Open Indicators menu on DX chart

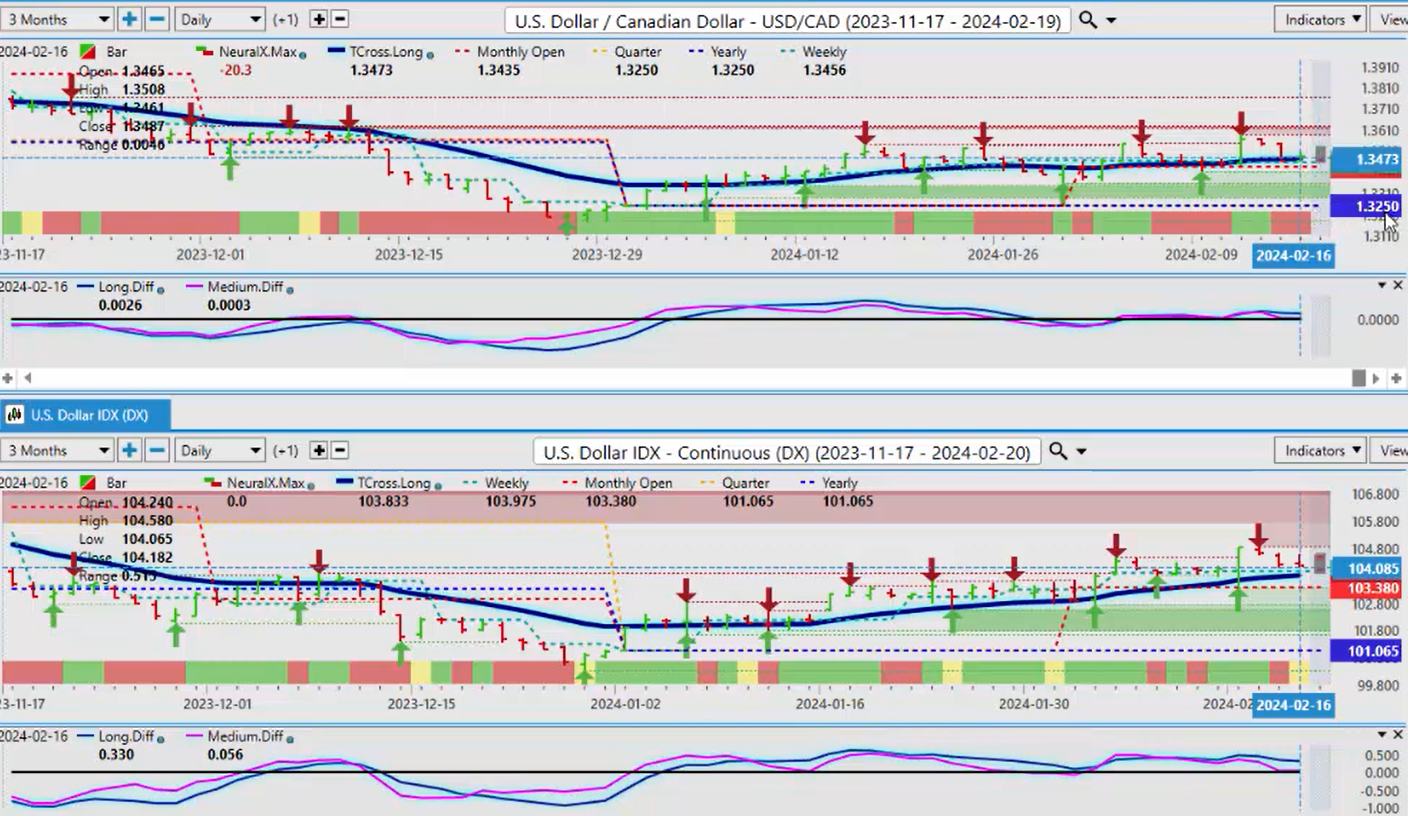[1322, 450]
